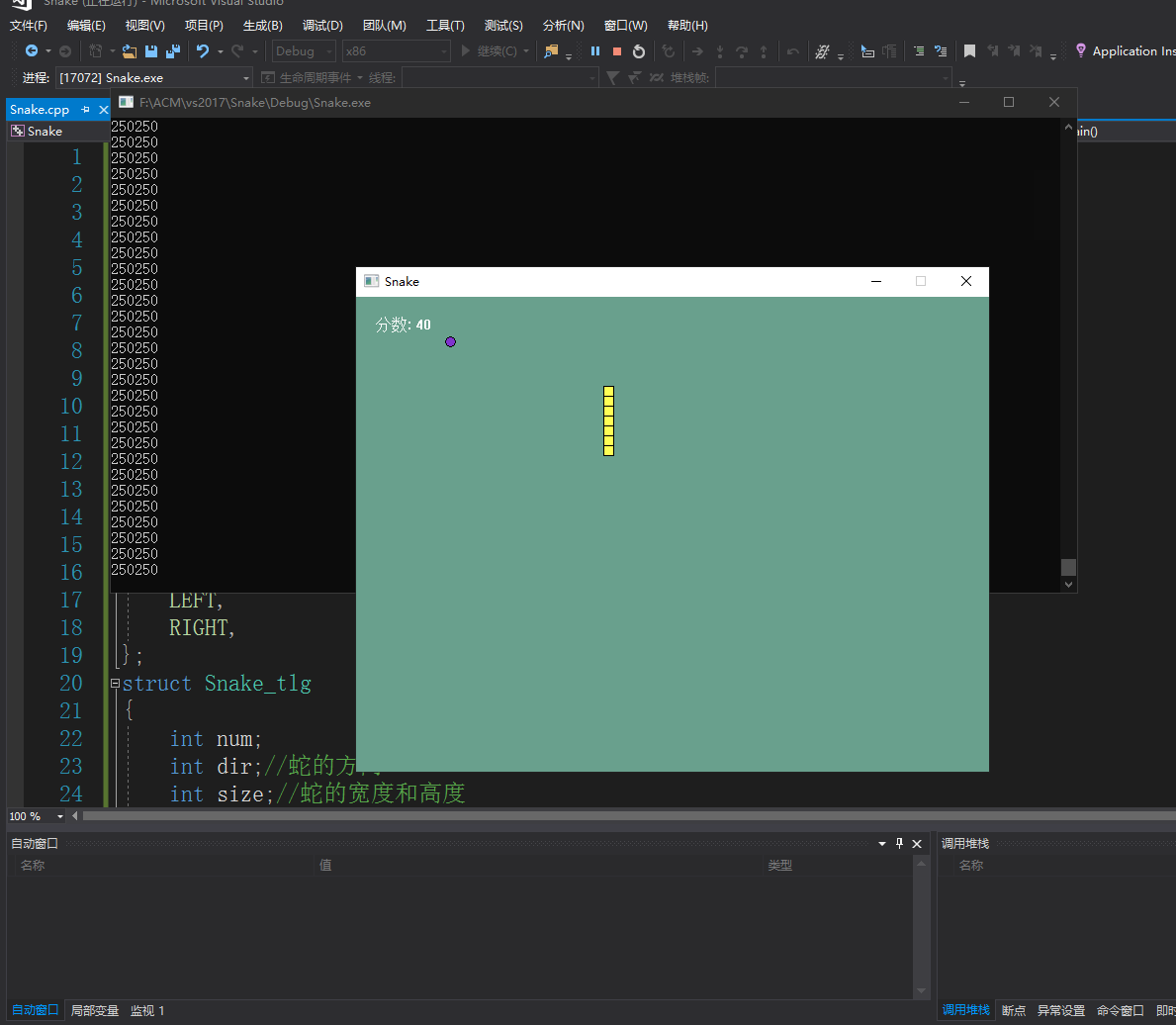Click the console window vertical scrollbar thumb
Viewport: 1176px width, 1025px height.
(1067, 567)
